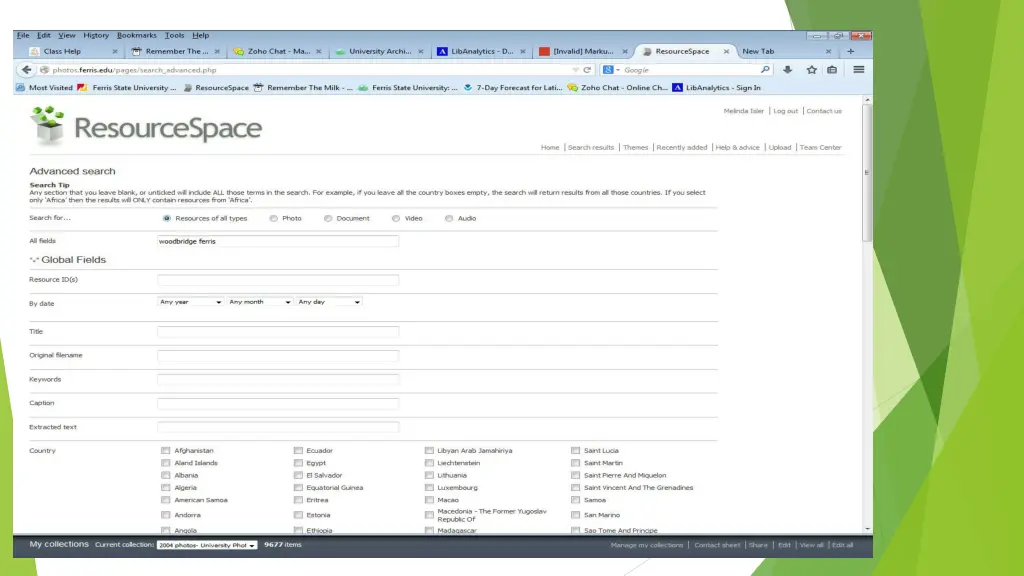1024x576 pixels.
Task: Open the File menu
Action: (23, 35)
